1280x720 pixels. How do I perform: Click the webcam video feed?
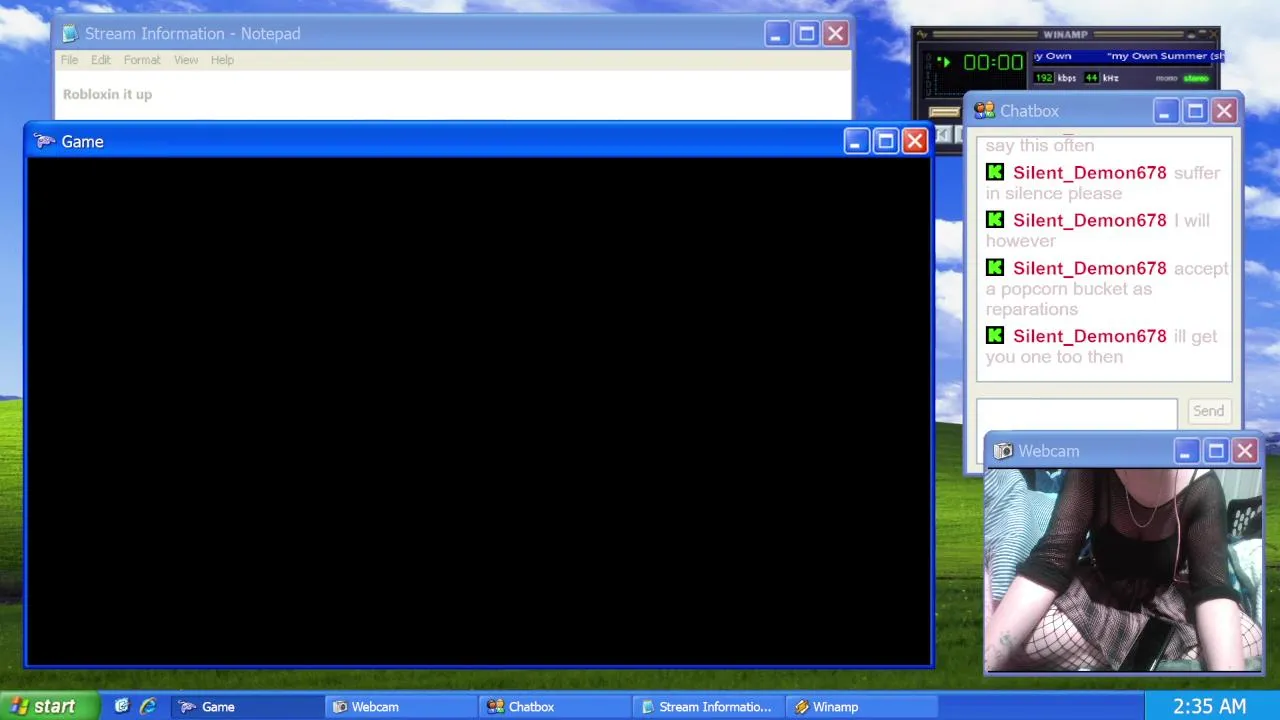(x=1123, y=570)
